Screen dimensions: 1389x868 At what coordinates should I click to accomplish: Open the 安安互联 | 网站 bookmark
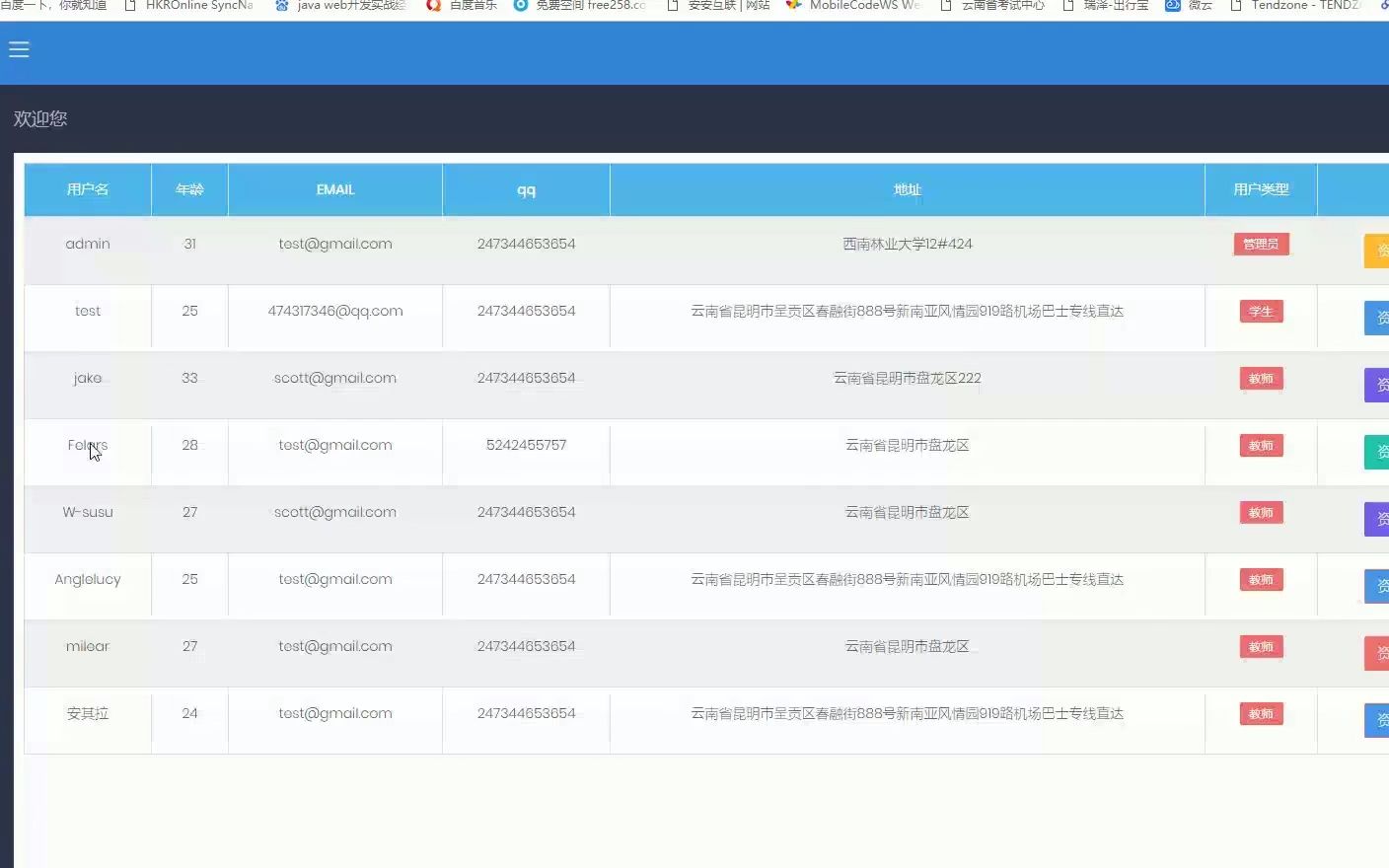pyautogui.click(x=718, y=6)
